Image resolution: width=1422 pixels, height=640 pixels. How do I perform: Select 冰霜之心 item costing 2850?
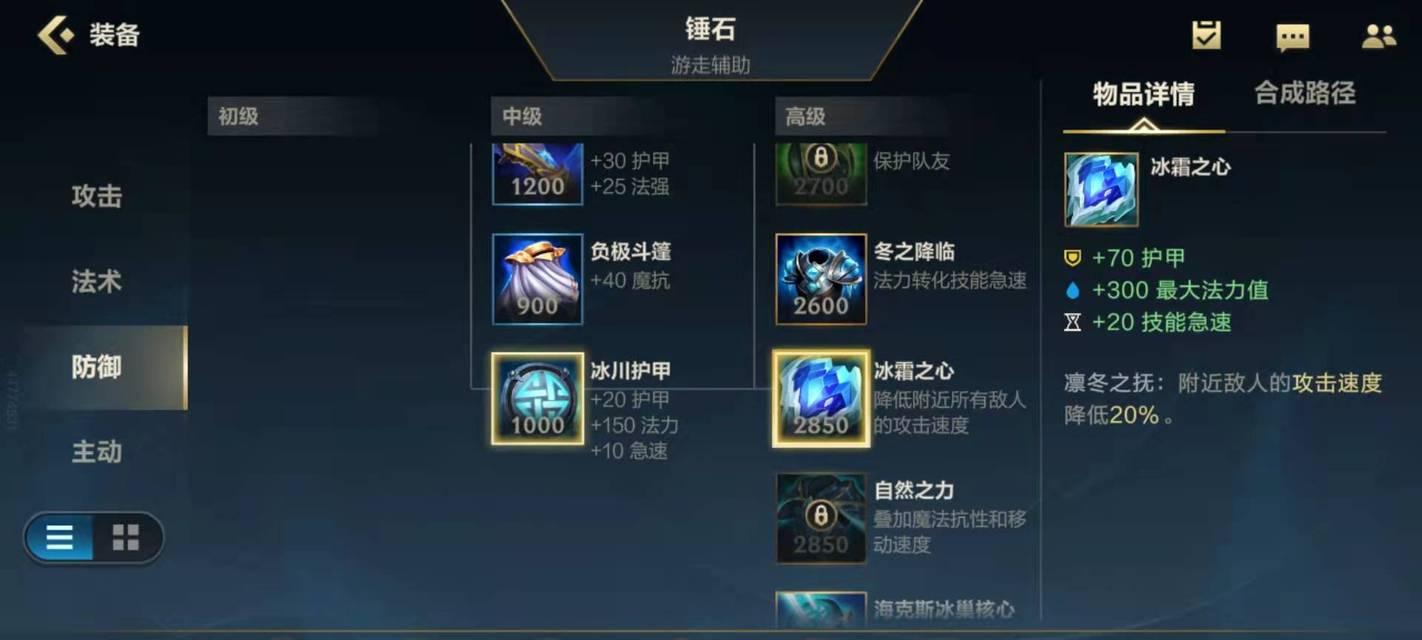tap(821, 399)
